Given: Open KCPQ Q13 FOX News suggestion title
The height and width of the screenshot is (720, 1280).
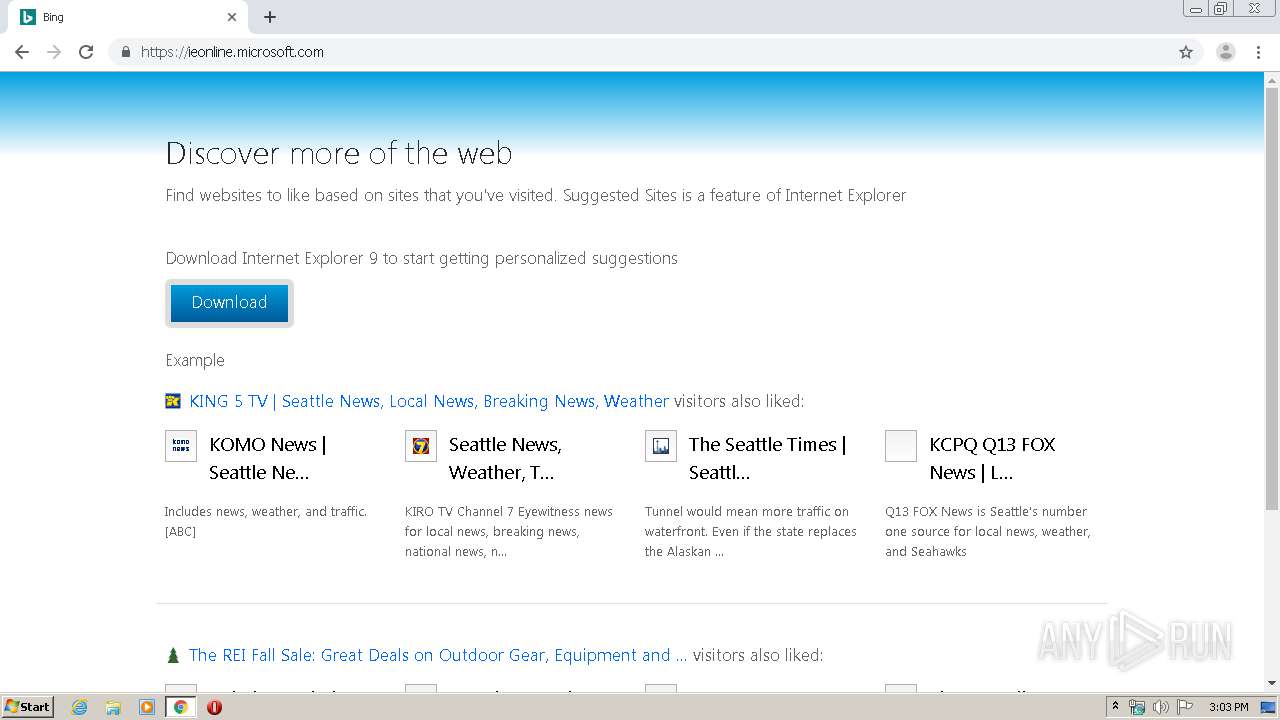Looking at the screenshot, I should click(x=992, y=458).
